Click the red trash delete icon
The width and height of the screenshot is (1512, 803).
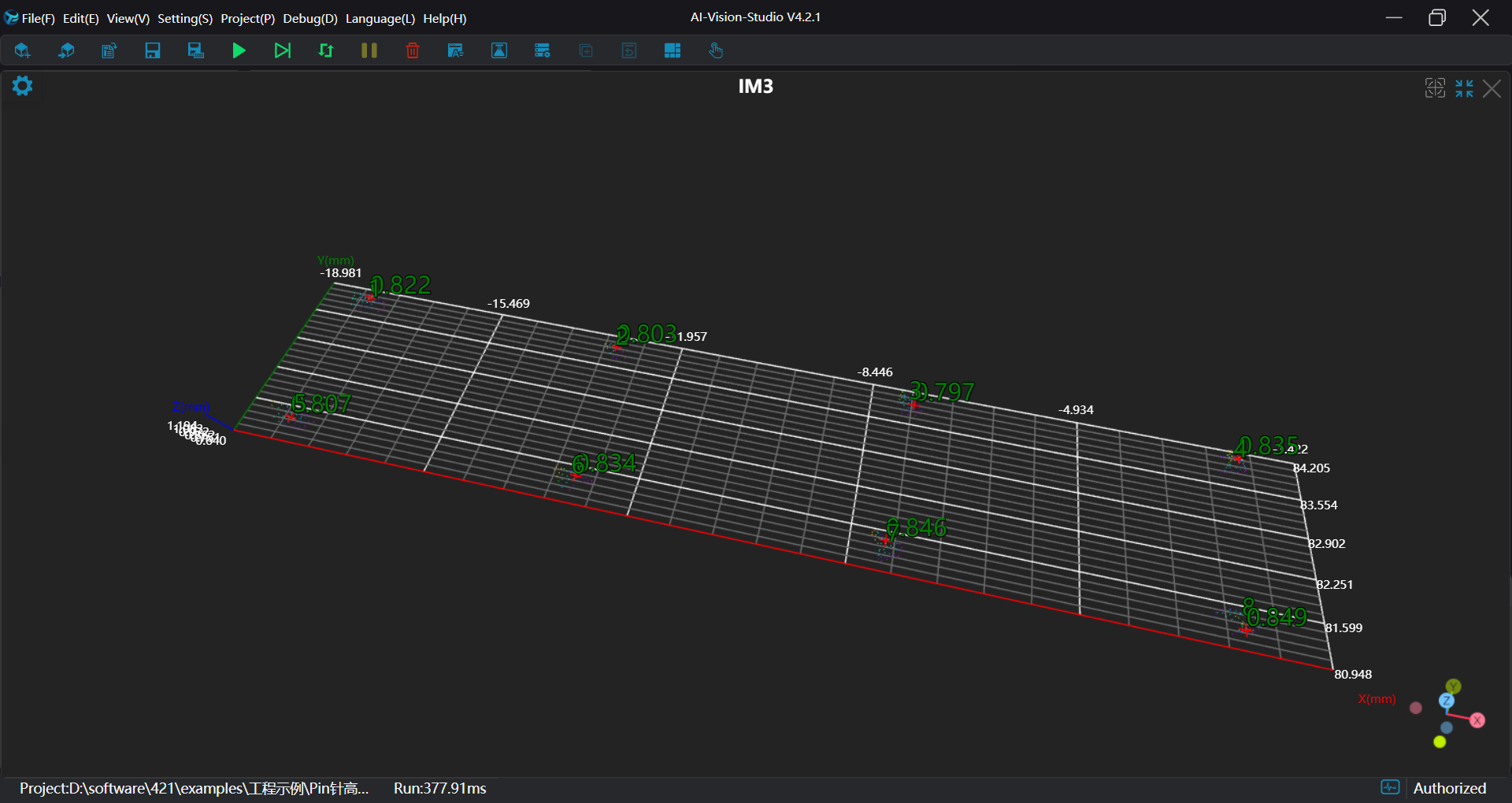pos(412,51)
